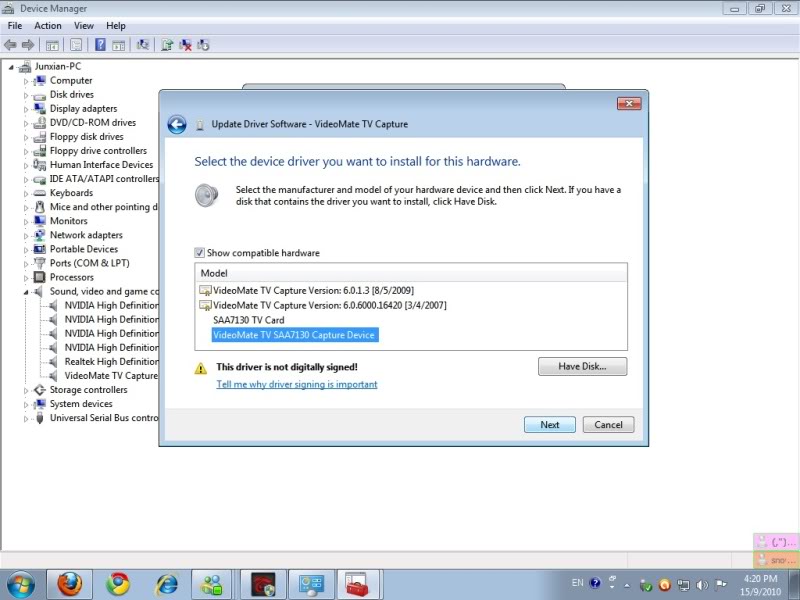Screen dimensions: 800x600
Task: Expand the Processors tree node
Action: click(27, 277)
